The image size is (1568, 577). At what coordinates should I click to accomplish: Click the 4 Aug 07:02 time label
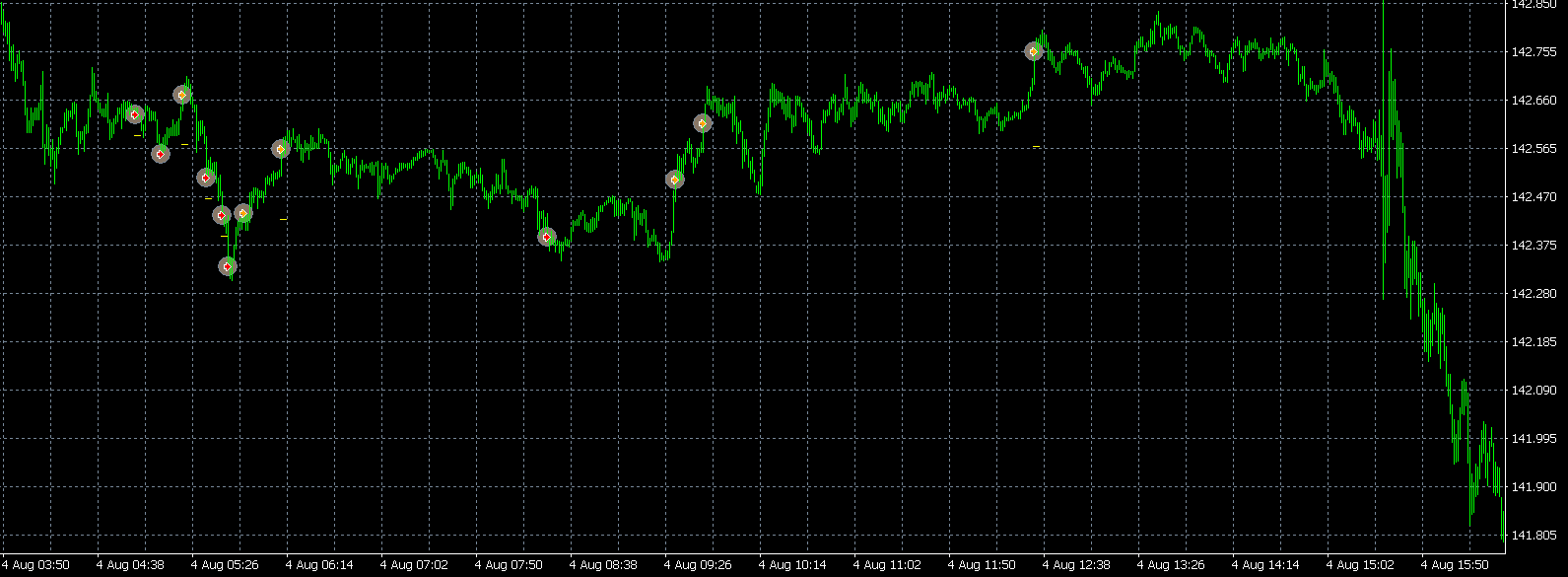[415, 565]
